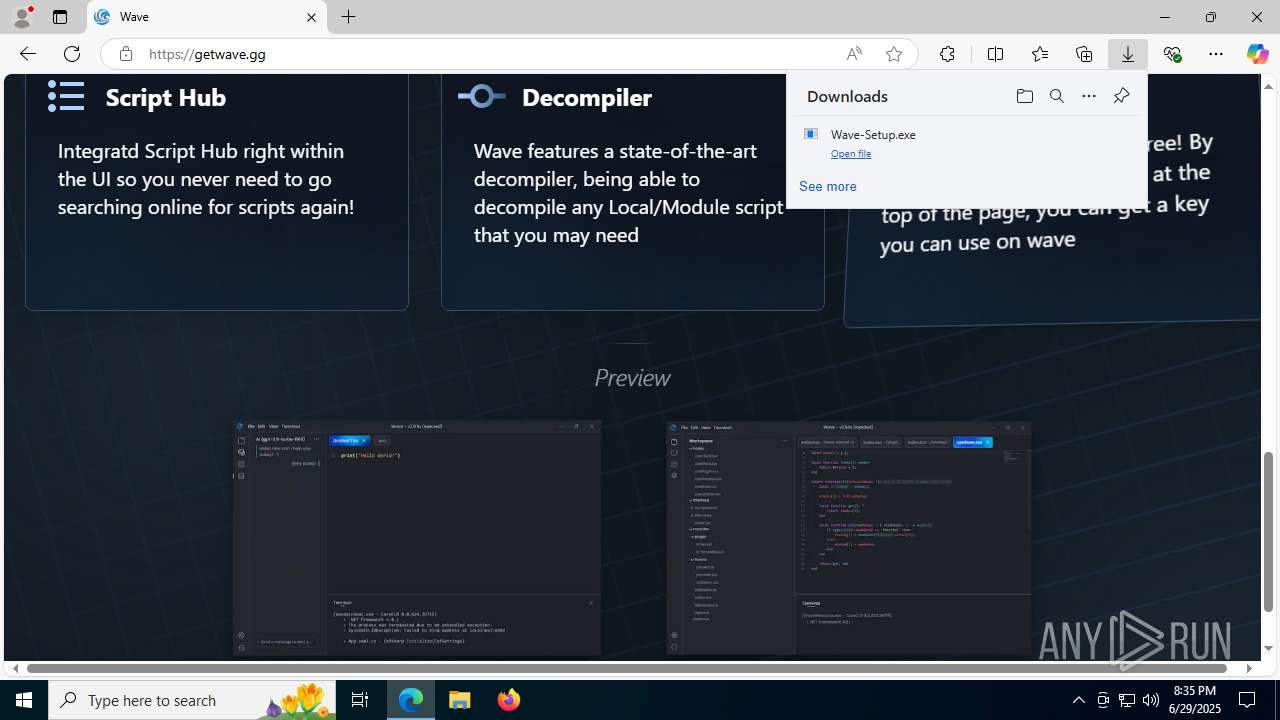The image size is (1280, 720).
Task: Open the Extensions menu
Action: coord(947,54)
